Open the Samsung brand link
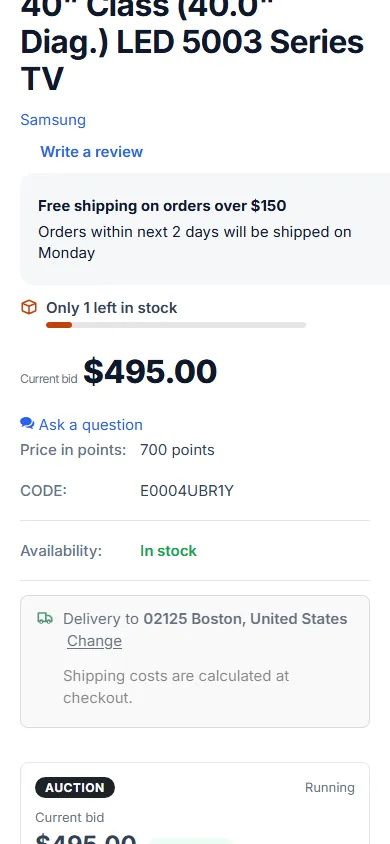Viewport: 390px width, 844px height. [53, 119]
